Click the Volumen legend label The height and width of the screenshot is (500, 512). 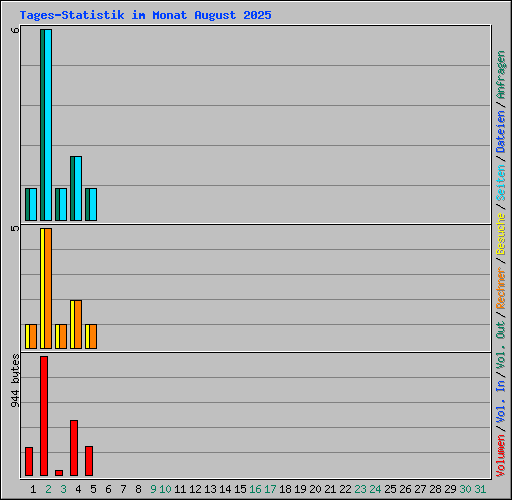pos(501,456)
